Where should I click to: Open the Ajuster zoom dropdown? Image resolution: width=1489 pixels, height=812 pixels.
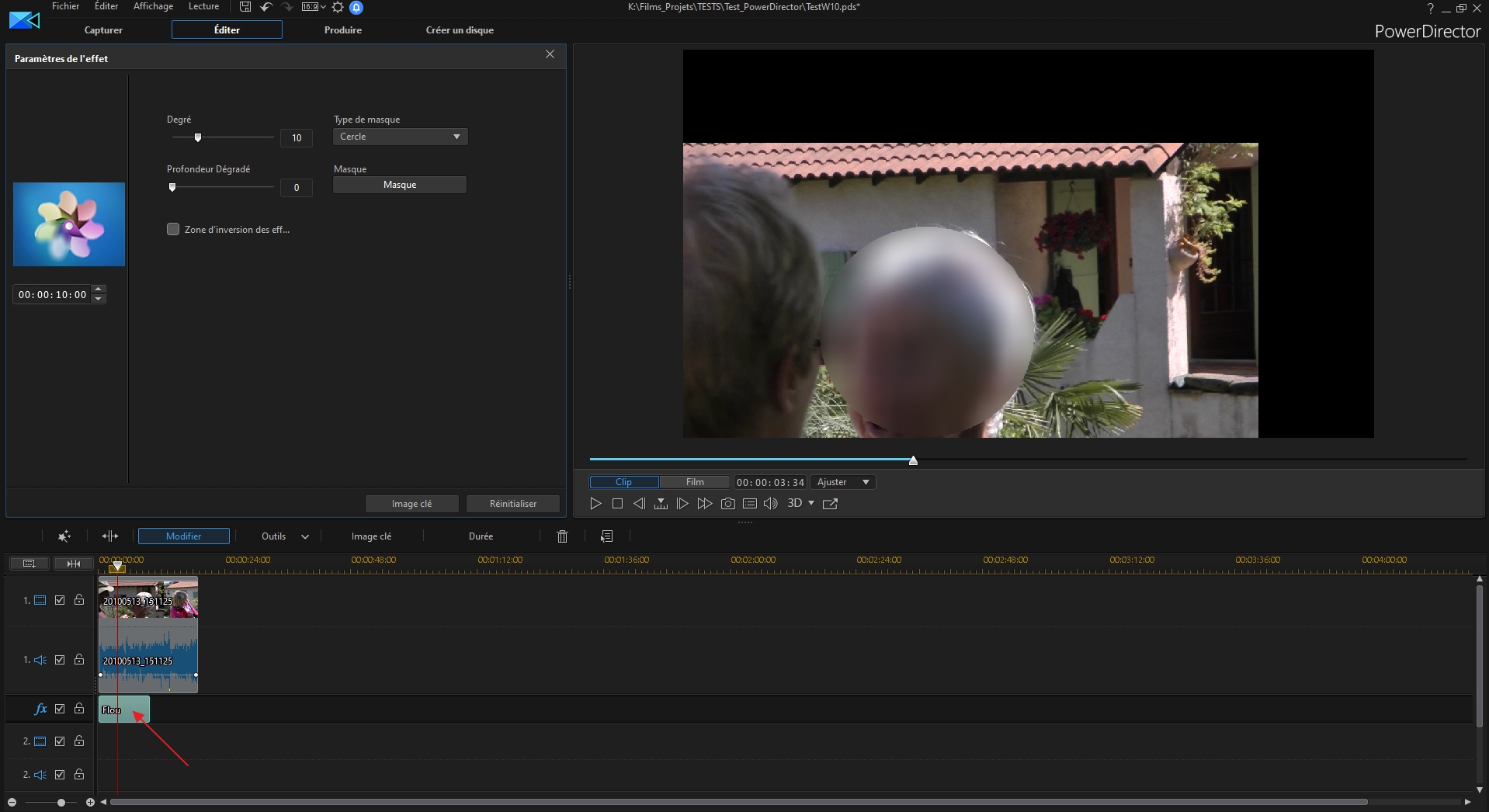click(x=842, y=482)
